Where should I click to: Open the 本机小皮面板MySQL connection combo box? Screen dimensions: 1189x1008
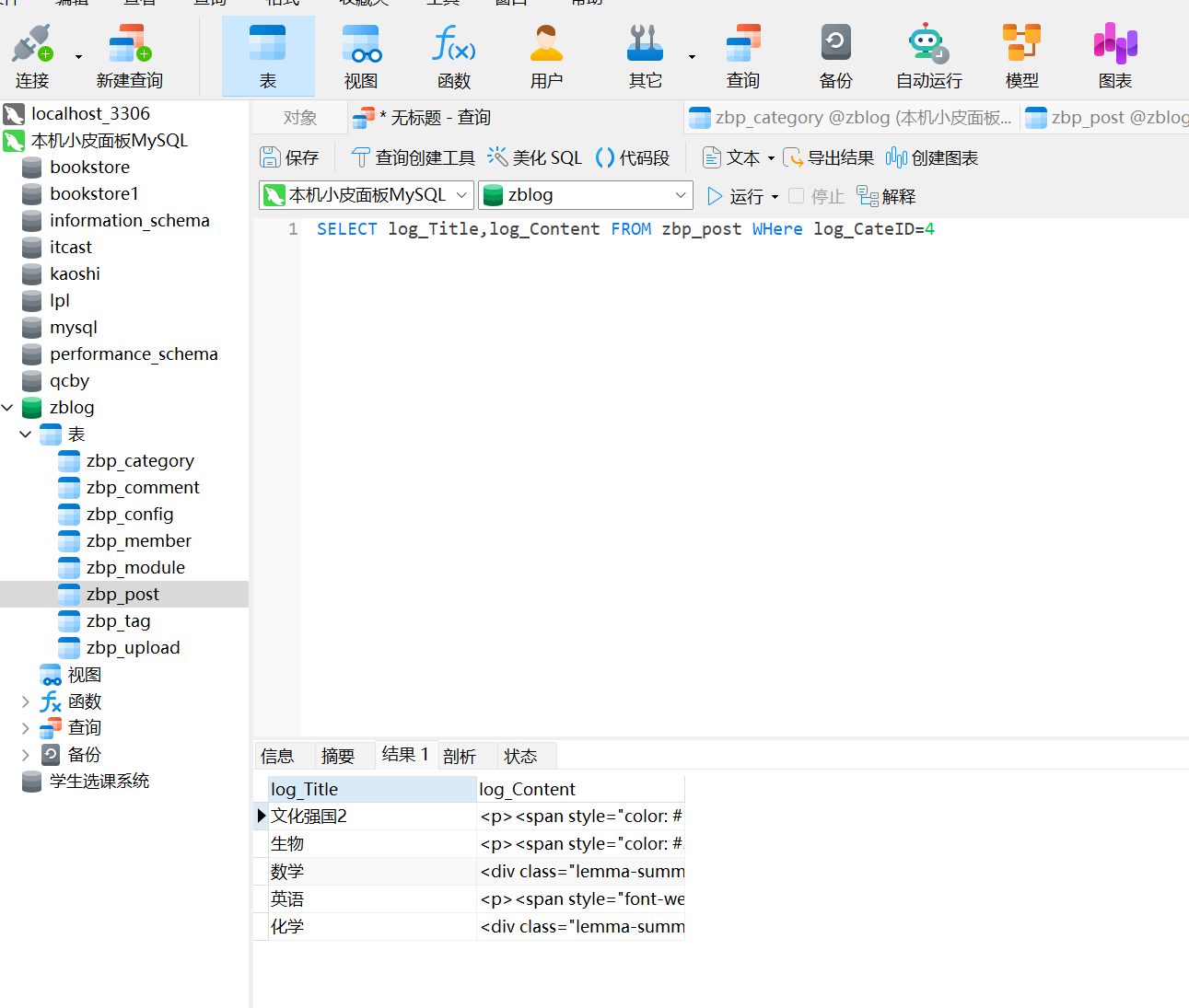(x=367, y=195)
